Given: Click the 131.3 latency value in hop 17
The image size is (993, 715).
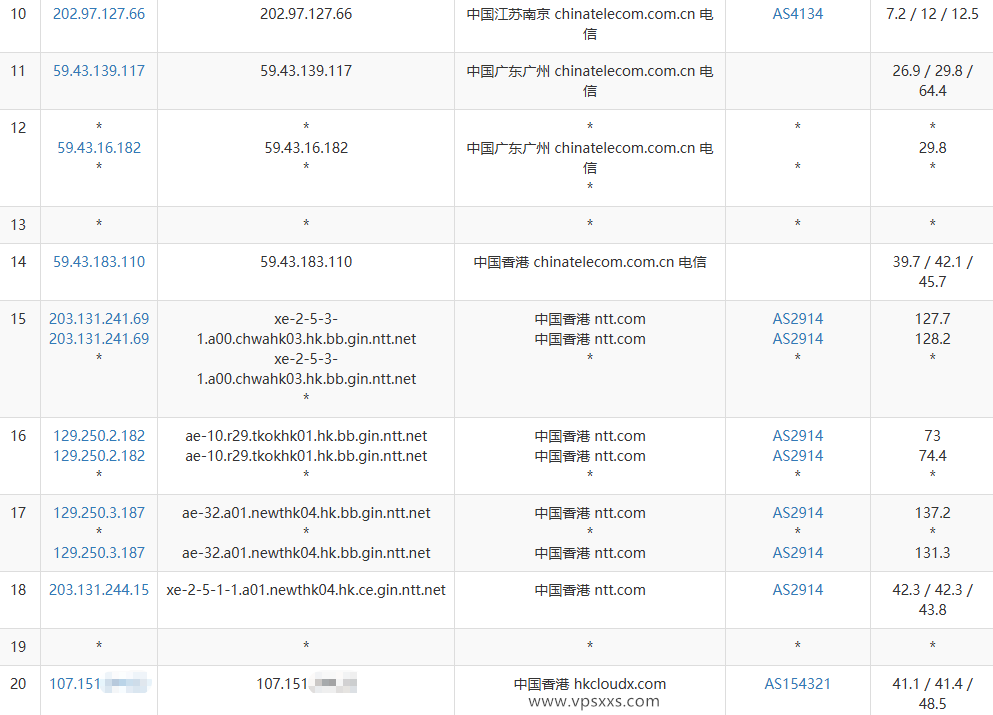Looking at the screenshot, I should (x=932, y=553).
